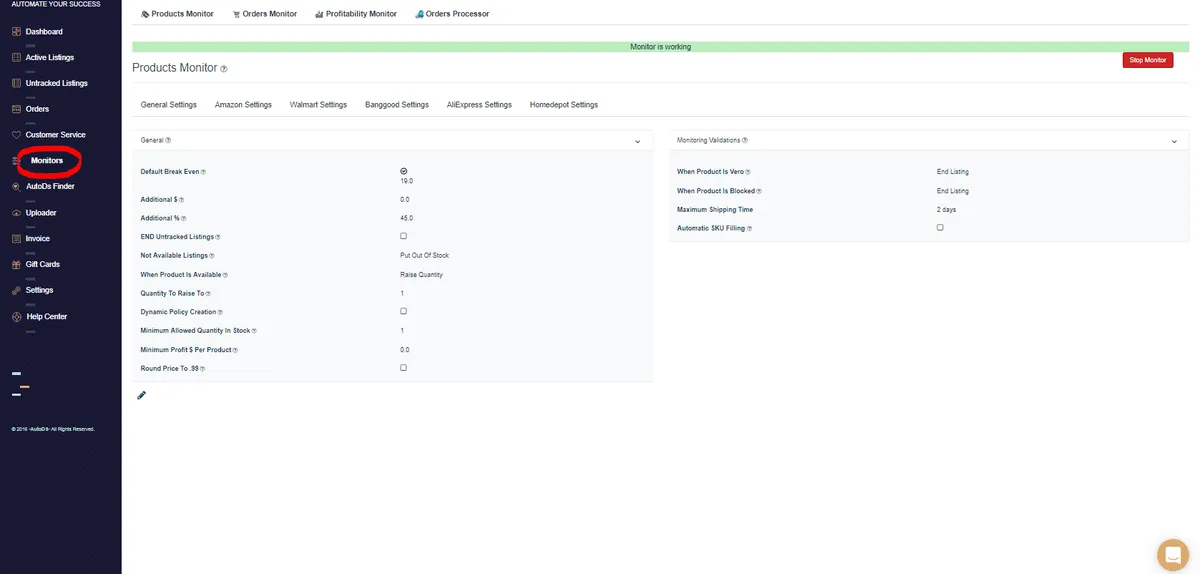Click the Untracked Listings sidebar icon

16,83
